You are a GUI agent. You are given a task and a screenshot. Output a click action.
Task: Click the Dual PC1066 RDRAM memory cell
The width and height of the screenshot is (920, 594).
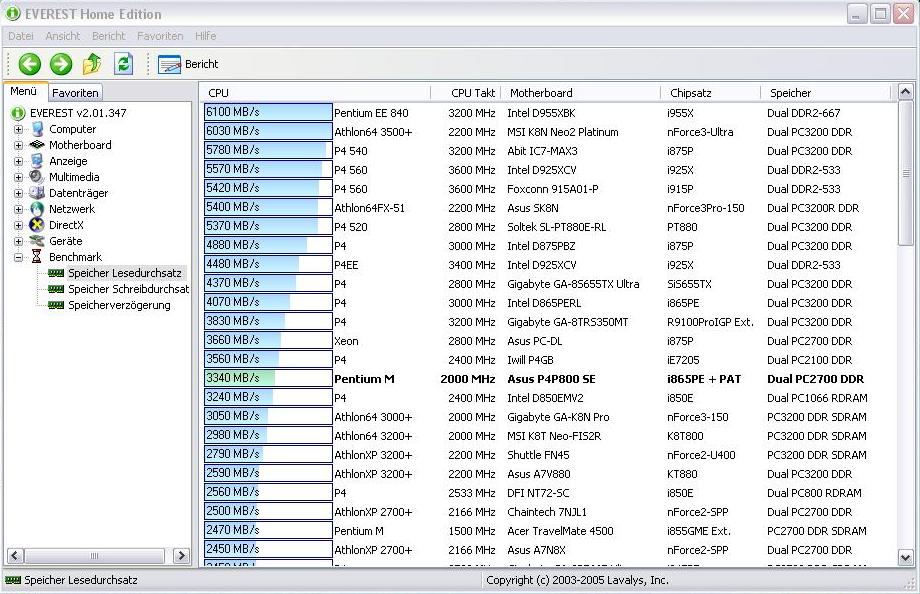tap(817, 398)
